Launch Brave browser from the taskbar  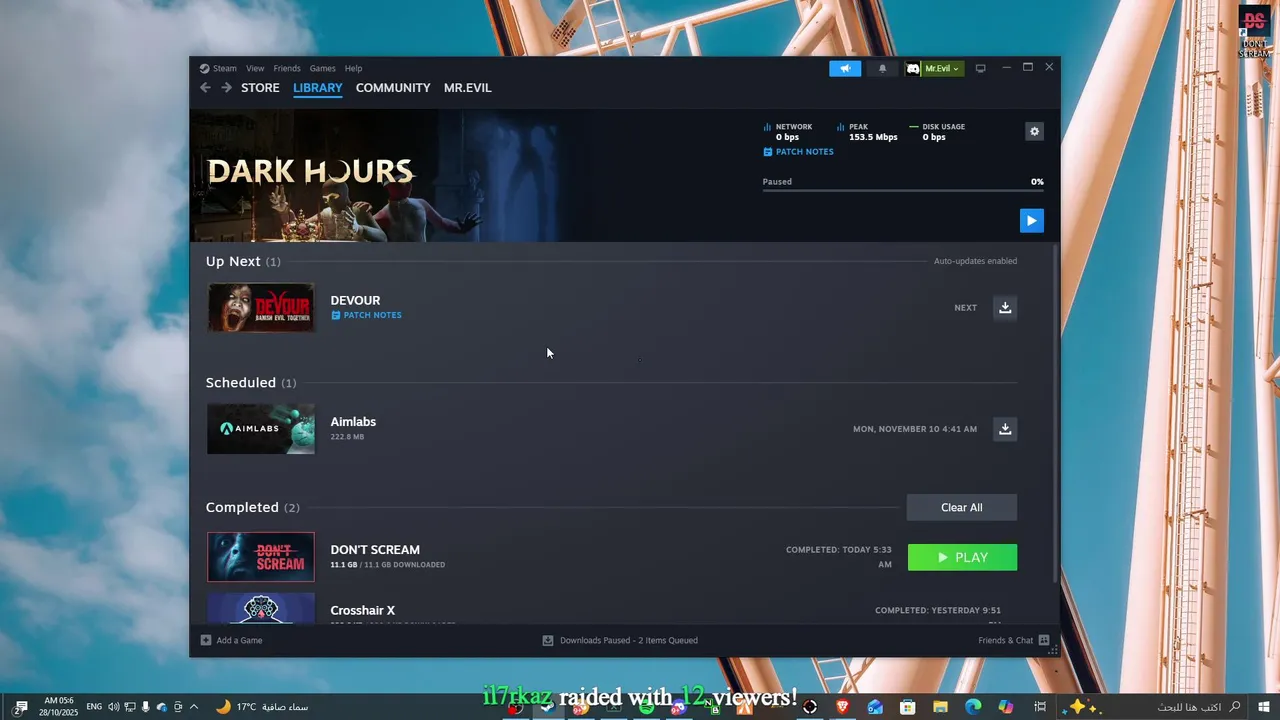click(842, 707)
